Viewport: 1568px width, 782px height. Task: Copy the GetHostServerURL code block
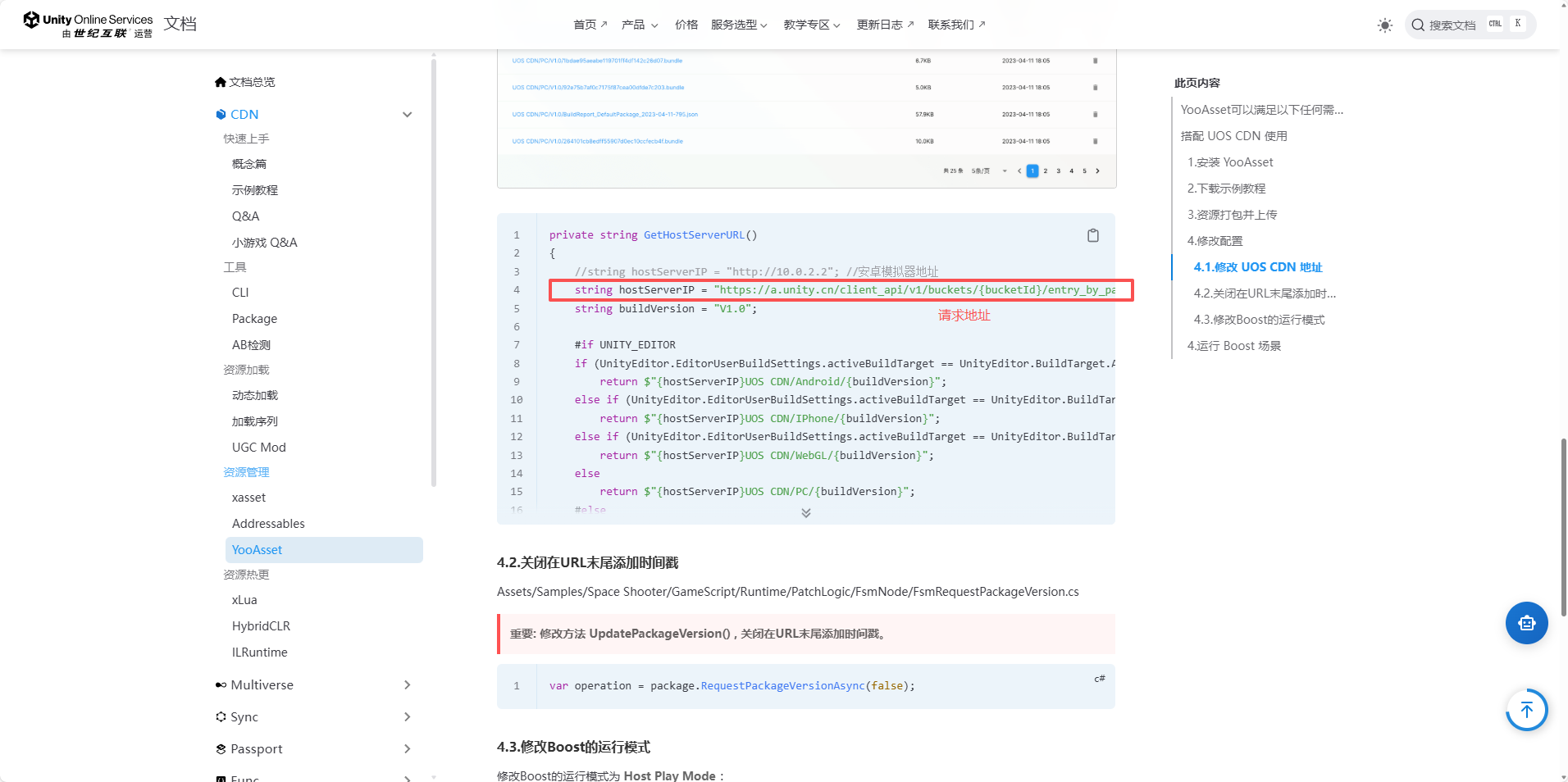click(1093, 235)
